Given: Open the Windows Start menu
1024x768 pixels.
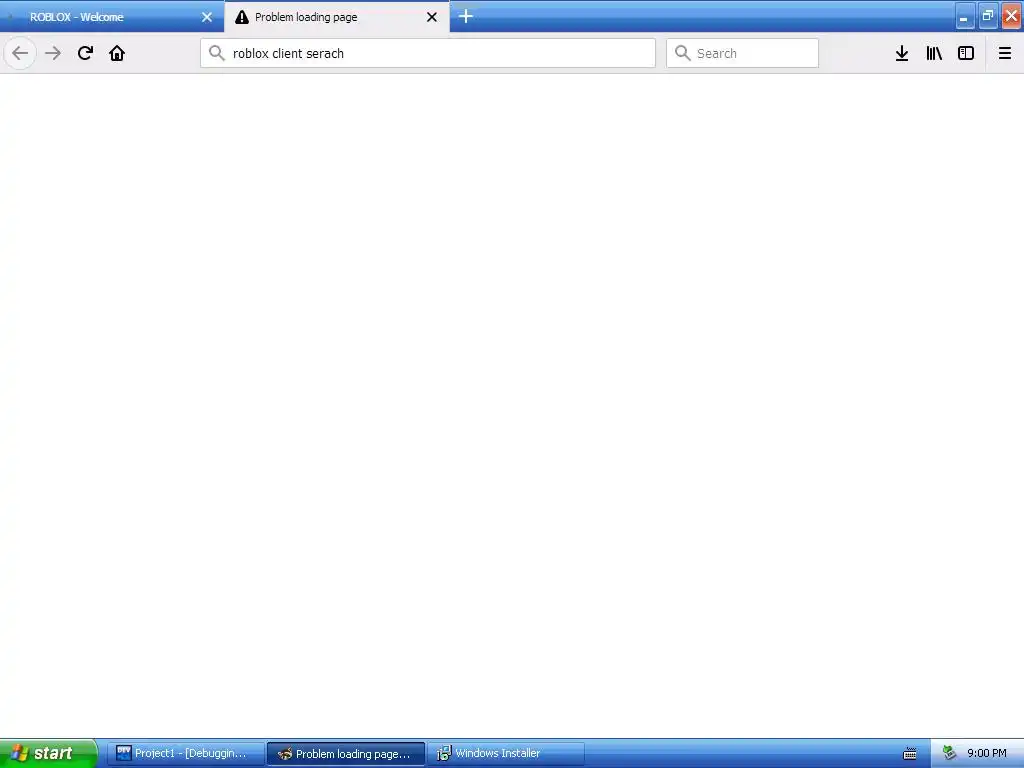Looking at the screenshot, I should coord(48,753).
